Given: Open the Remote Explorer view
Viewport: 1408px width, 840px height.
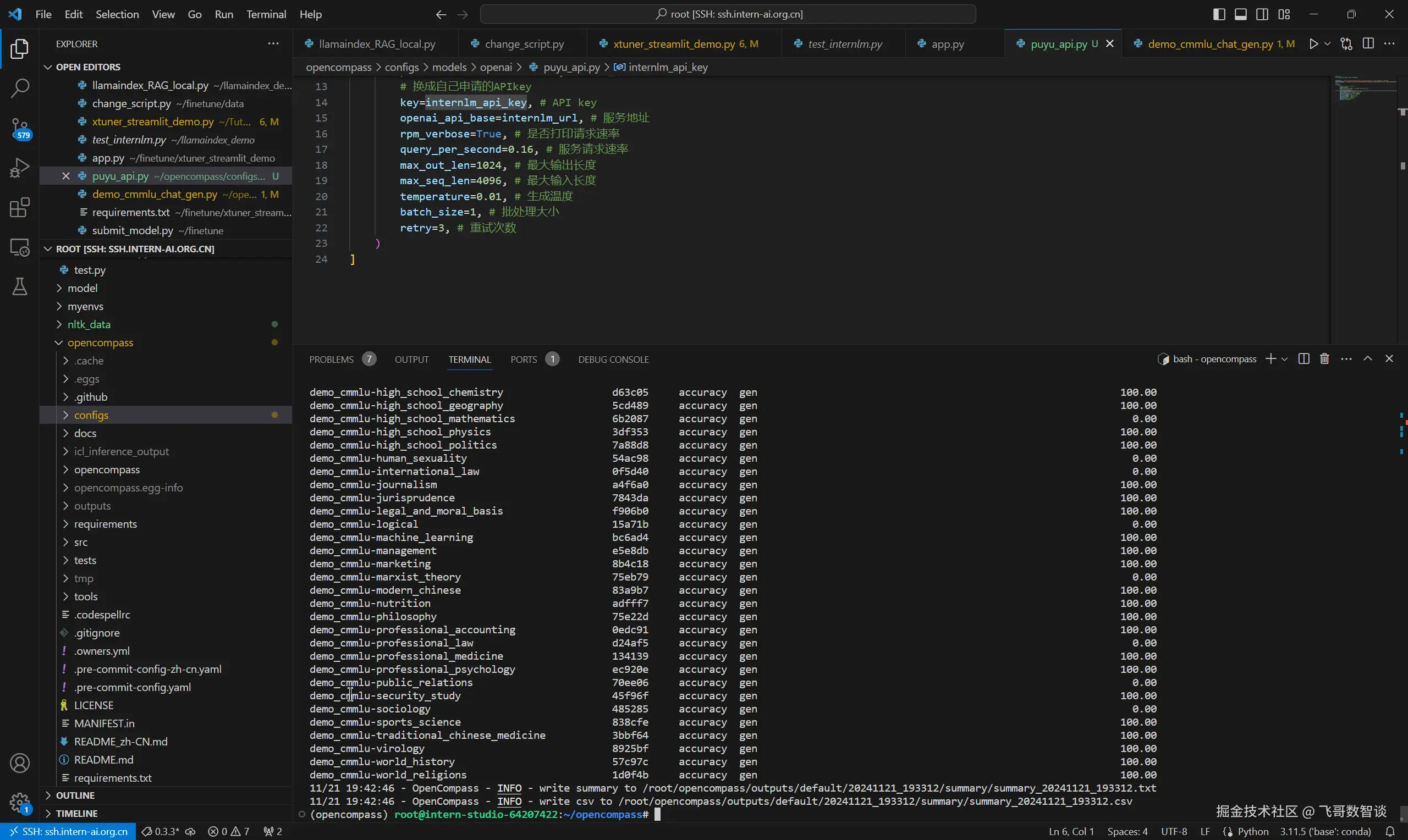Looking at the screenshot, I should click(x=20, y=247).
